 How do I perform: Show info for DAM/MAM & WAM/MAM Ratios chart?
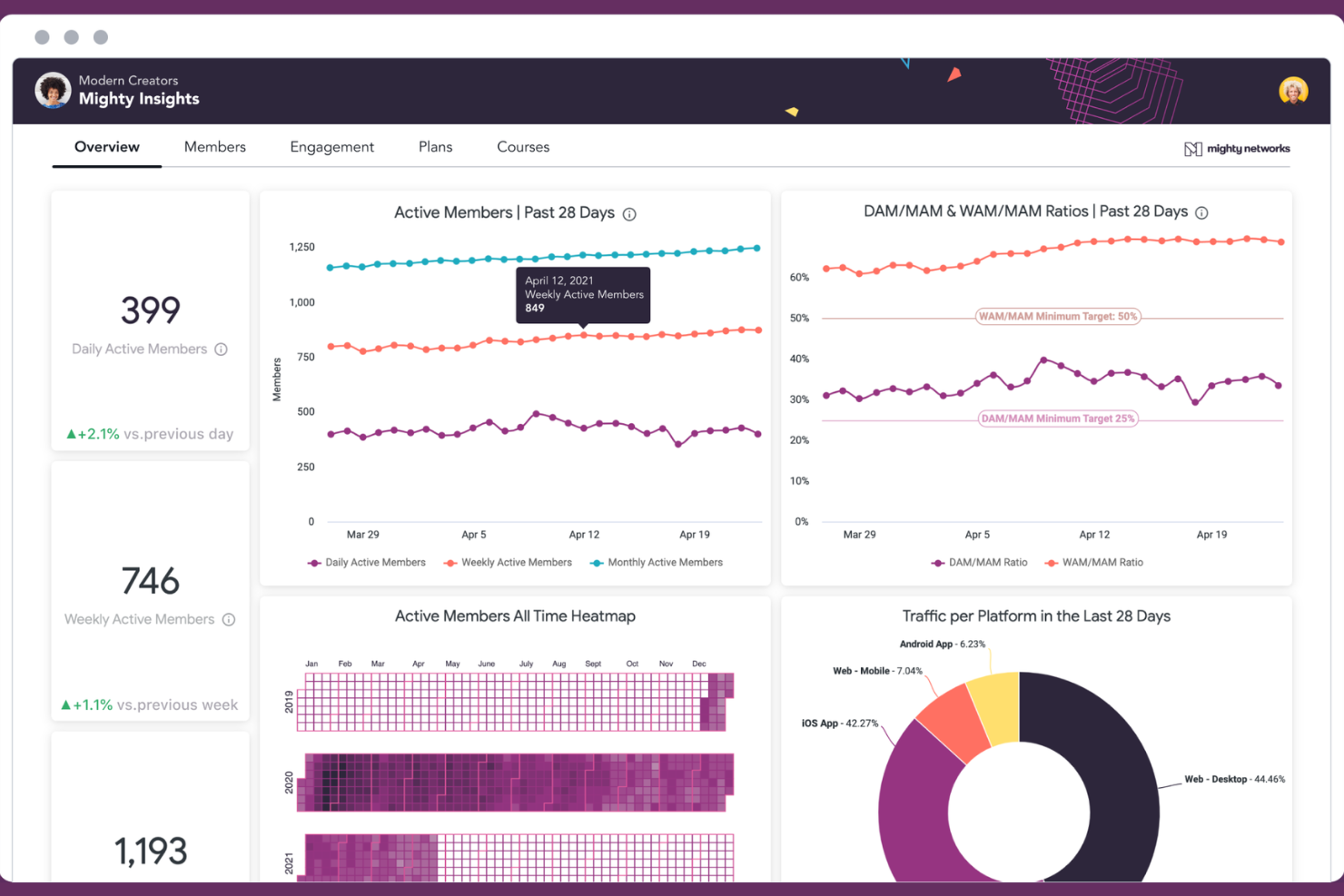point(1201,212)
